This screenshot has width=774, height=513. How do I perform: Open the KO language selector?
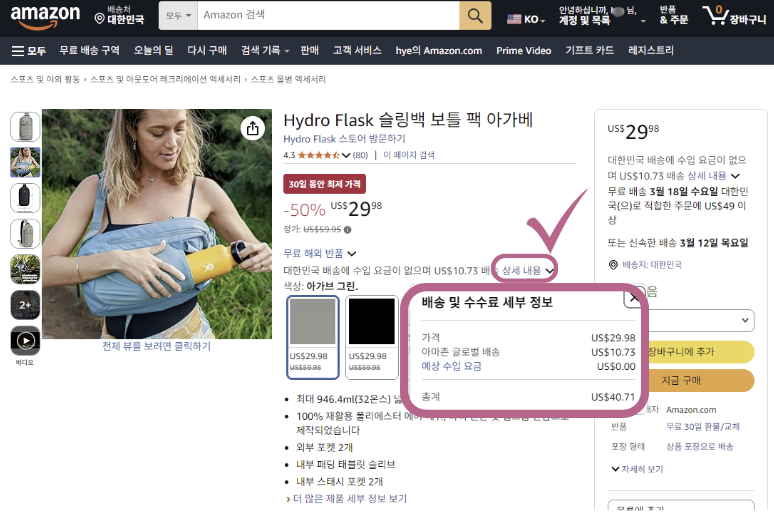527,19
